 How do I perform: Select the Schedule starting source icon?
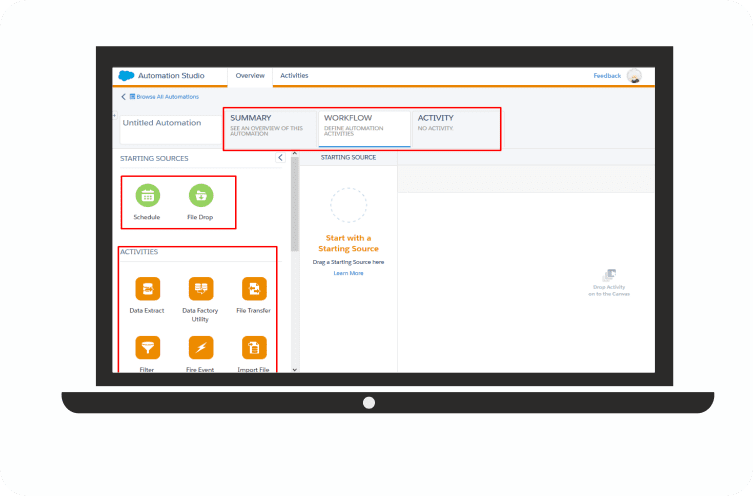point(147,196)
